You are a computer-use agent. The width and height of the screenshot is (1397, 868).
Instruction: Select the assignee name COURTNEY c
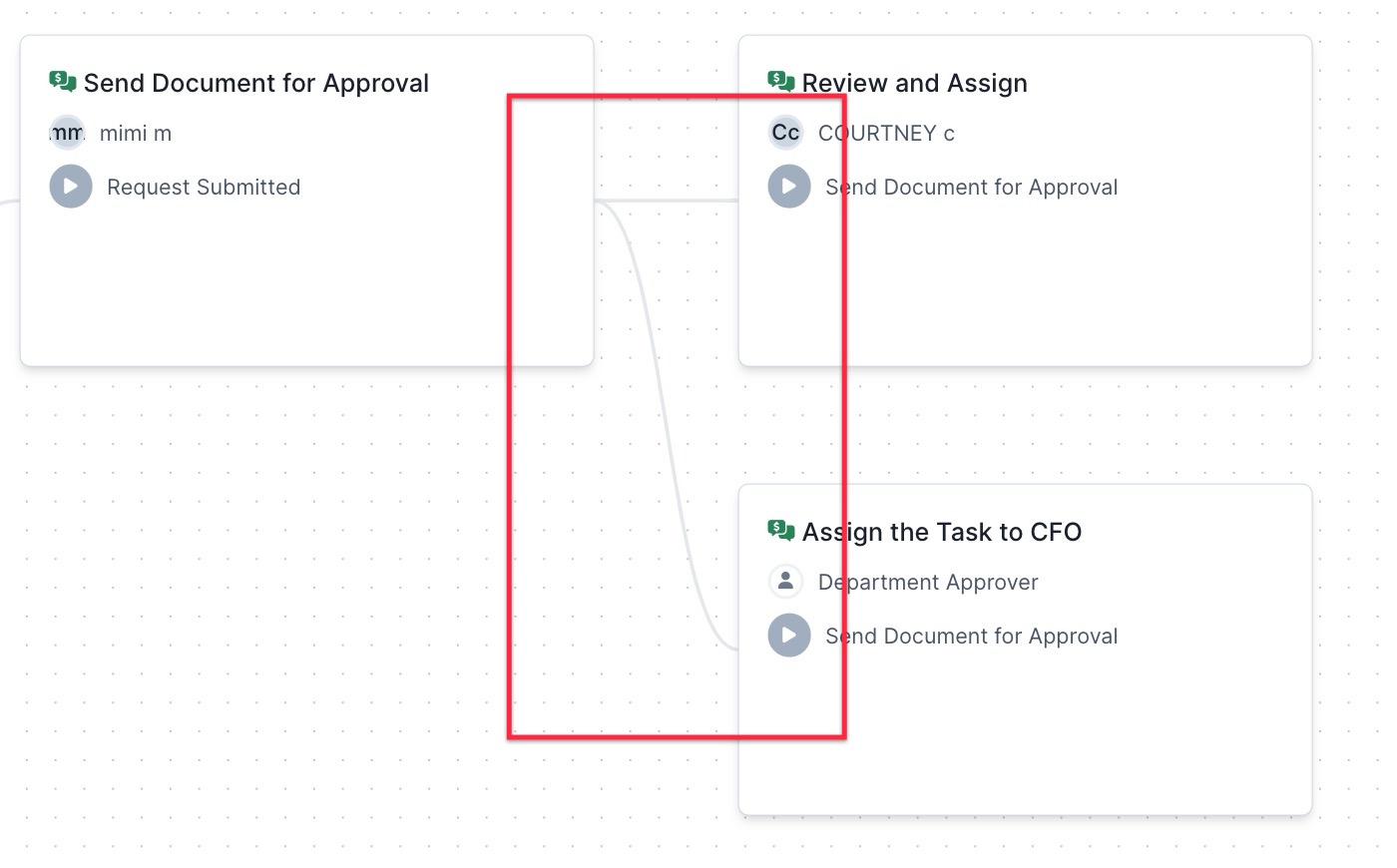click(886, 133)
